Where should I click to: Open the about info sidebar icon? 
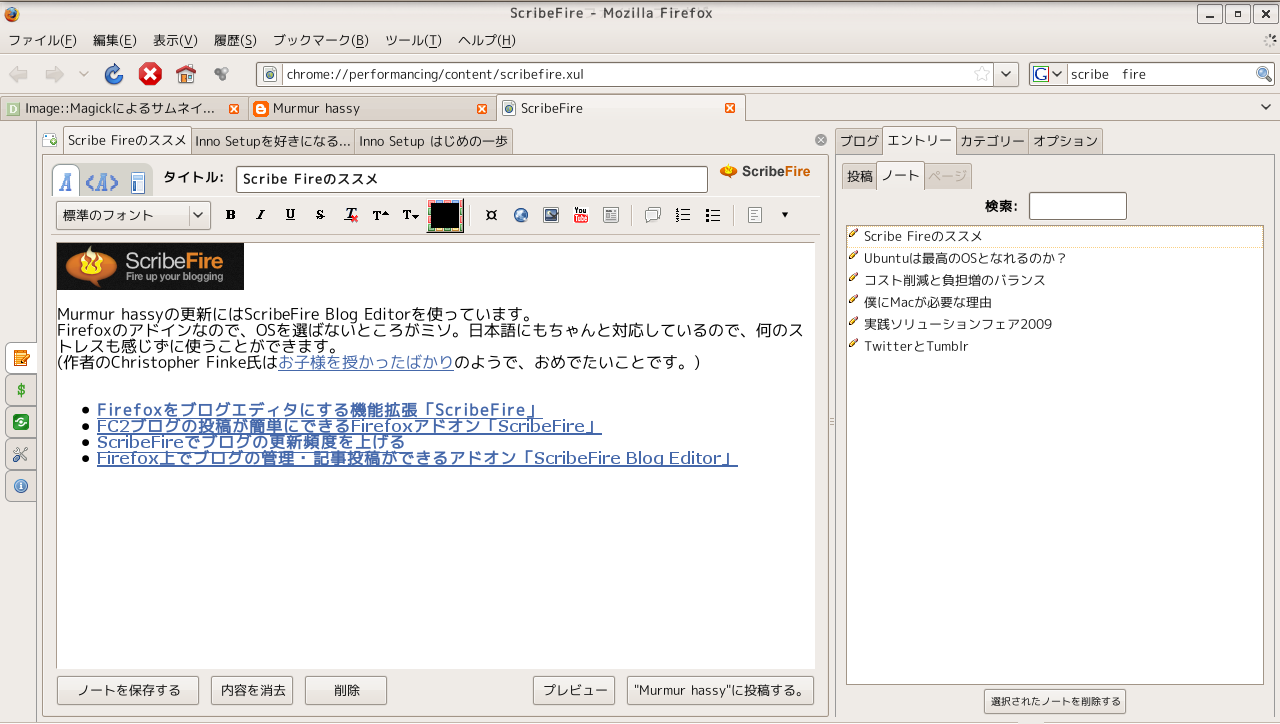pos(21,486)
